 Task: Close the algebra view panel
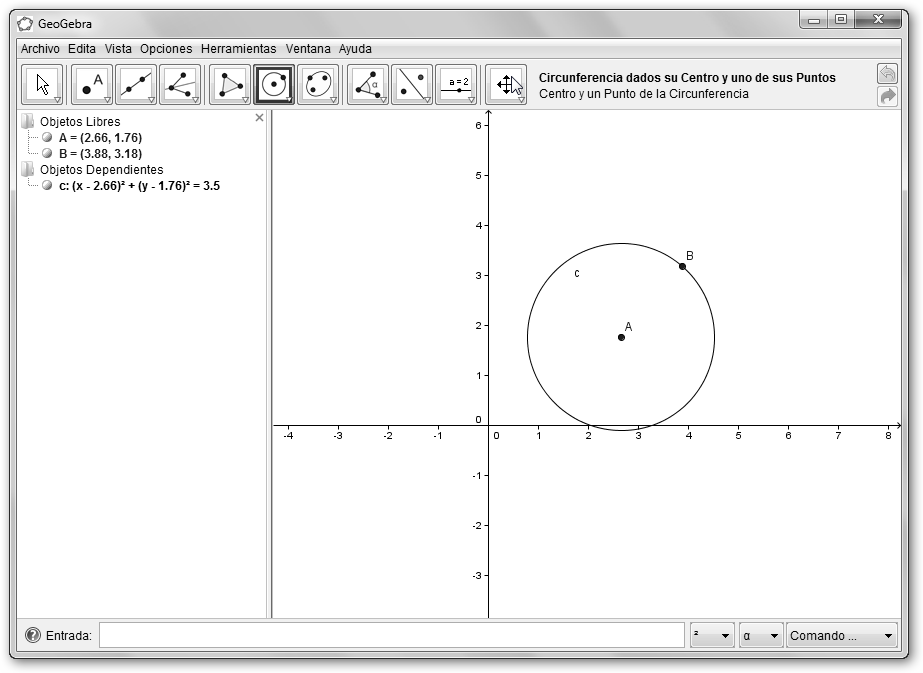pos(260,118)
